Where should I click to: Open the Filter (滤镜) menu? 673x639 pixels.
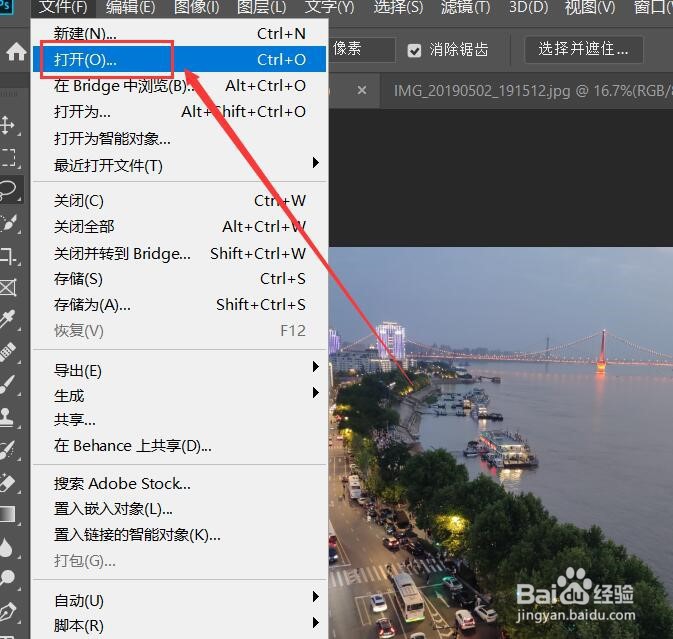(x=465, y=7)
